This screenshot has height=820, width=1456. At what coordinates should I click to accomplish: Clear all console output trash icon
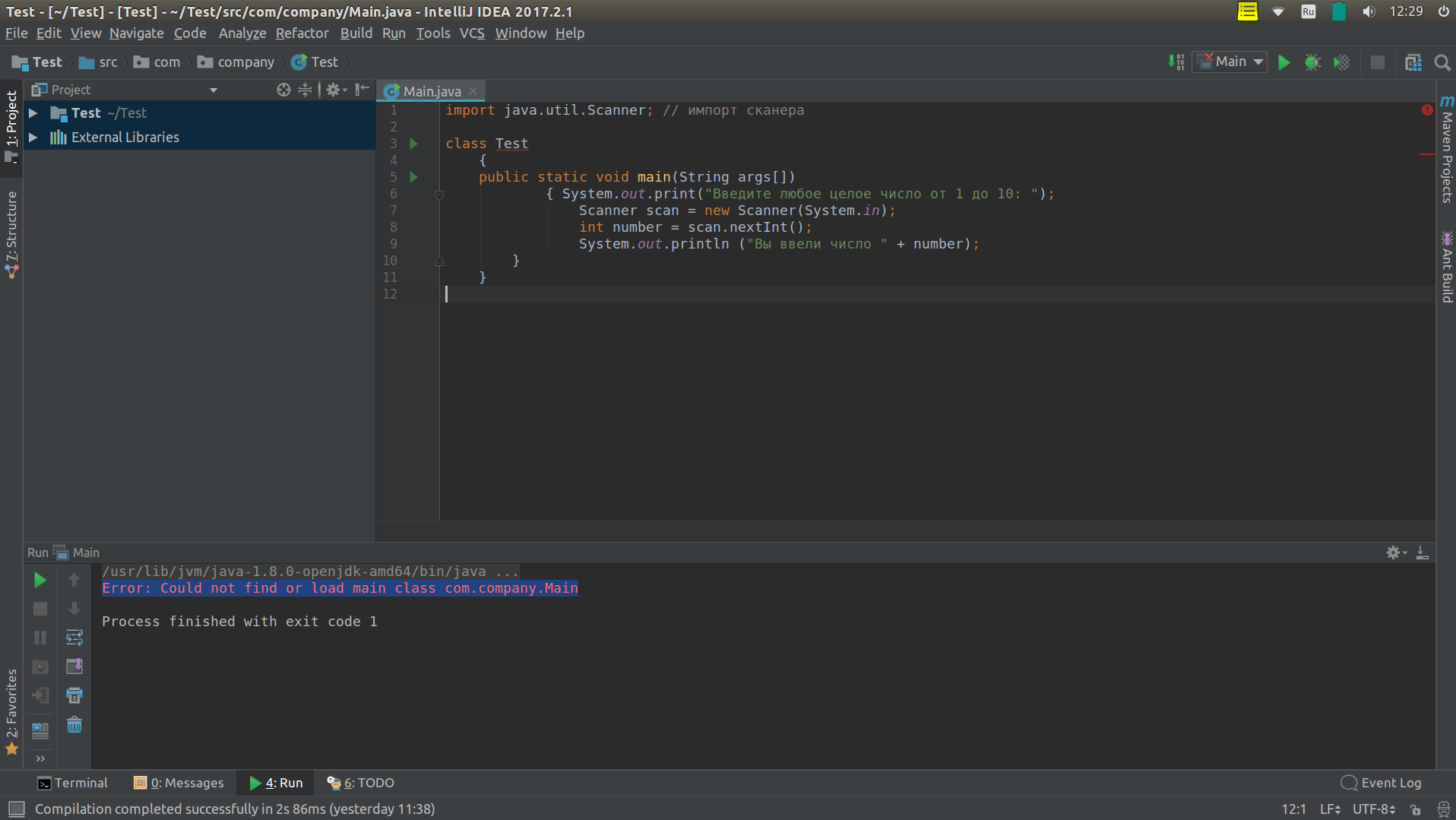74,724
